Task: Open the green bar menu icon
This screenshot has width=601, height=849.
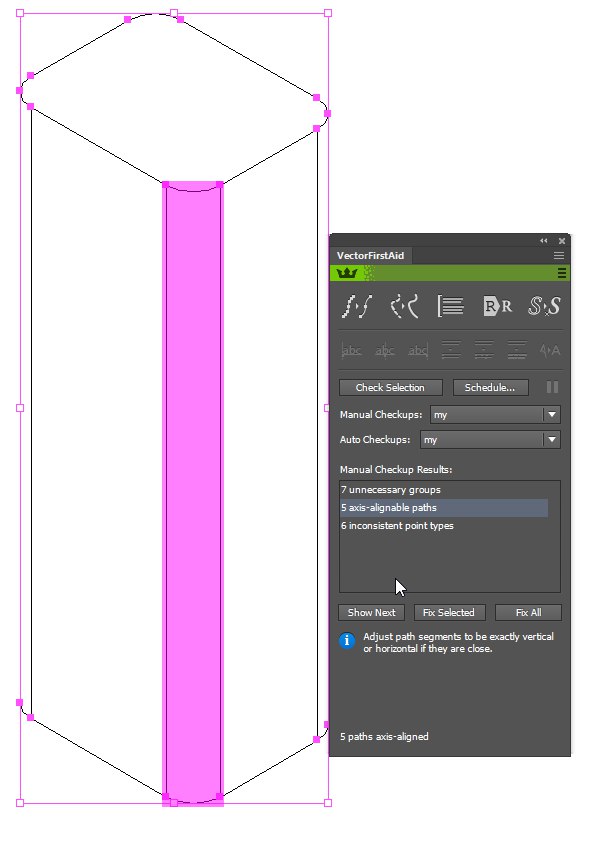Action: [561, 273]
